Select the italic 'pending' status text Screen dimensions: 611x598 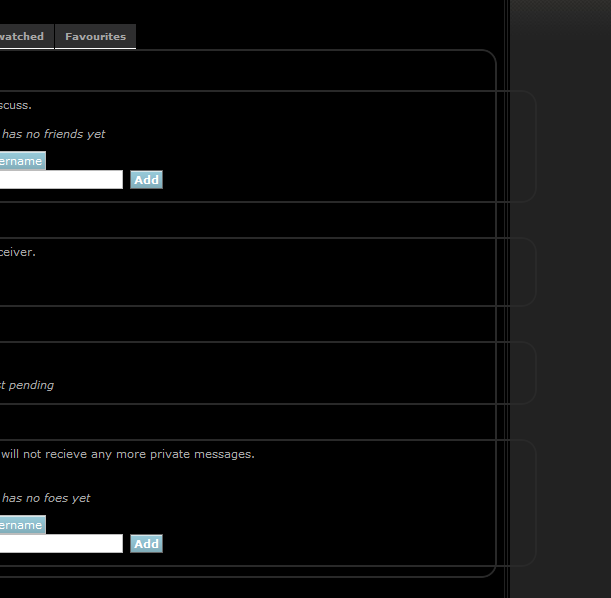pos(31,385)
